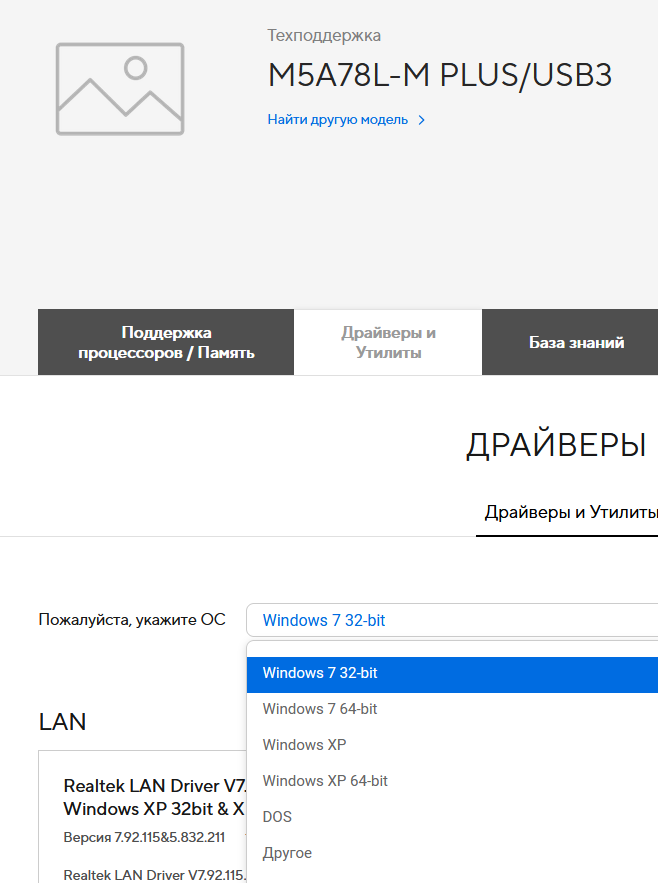658x883 pixels.
Task: Click 'Версия 7.92.115&5.832.211' text
Action: [x=144, y=837]
